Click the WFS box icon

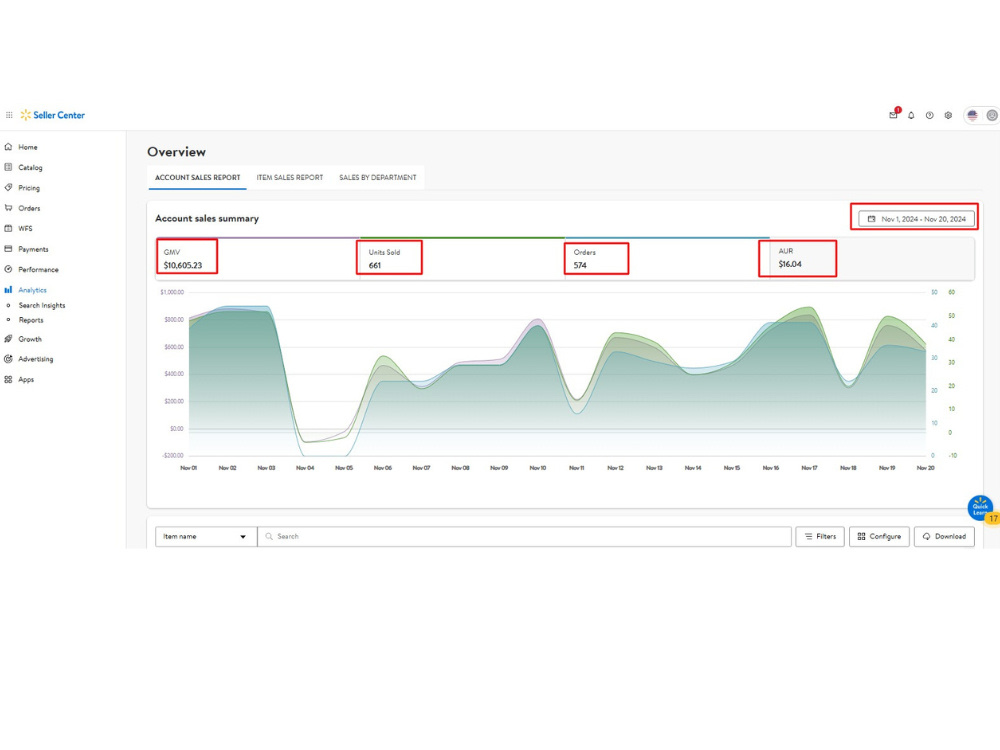point(8,228)
